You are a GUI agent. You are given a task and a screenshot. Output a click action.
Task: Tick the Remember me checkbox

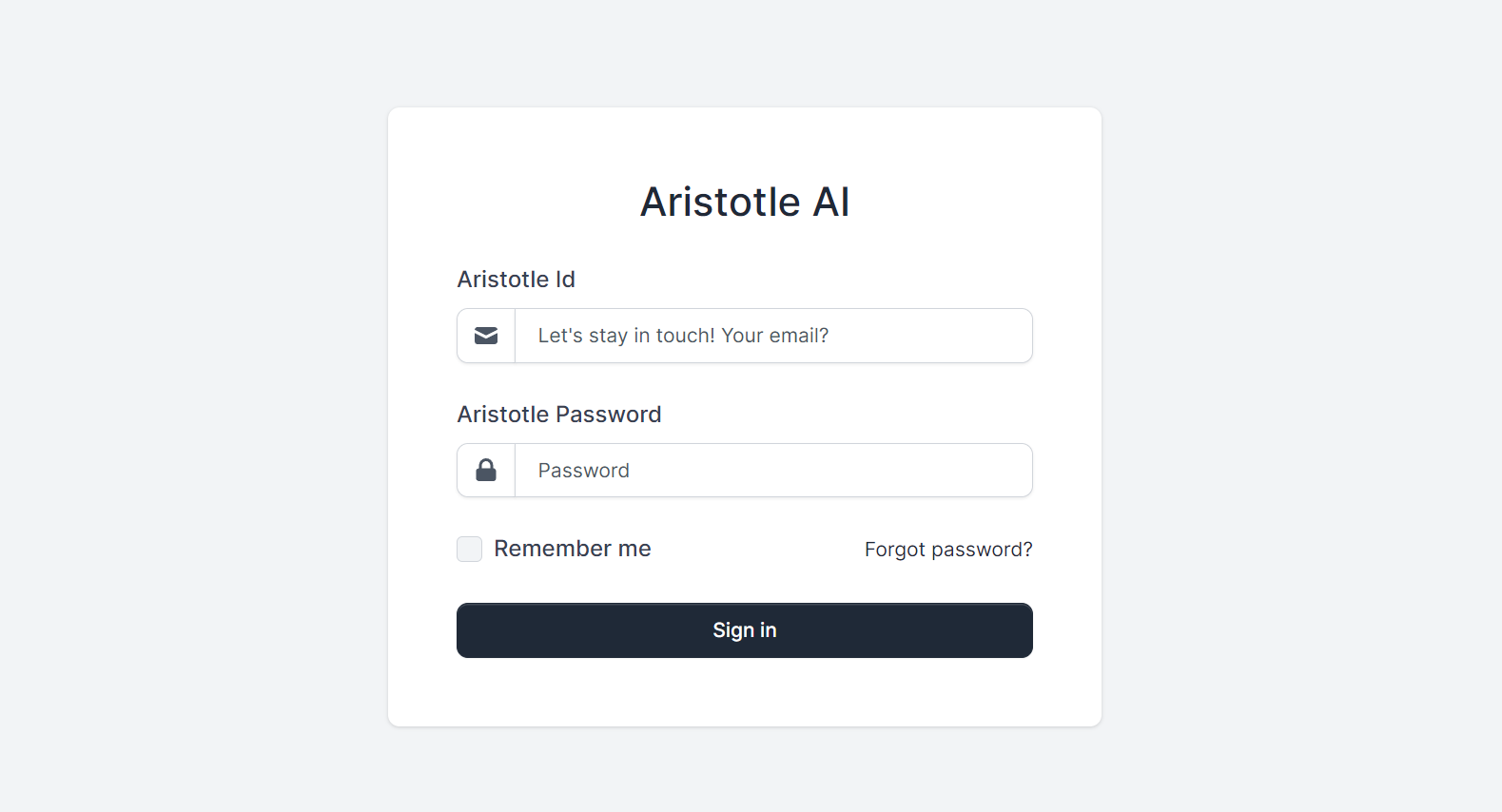click(469, 549)
